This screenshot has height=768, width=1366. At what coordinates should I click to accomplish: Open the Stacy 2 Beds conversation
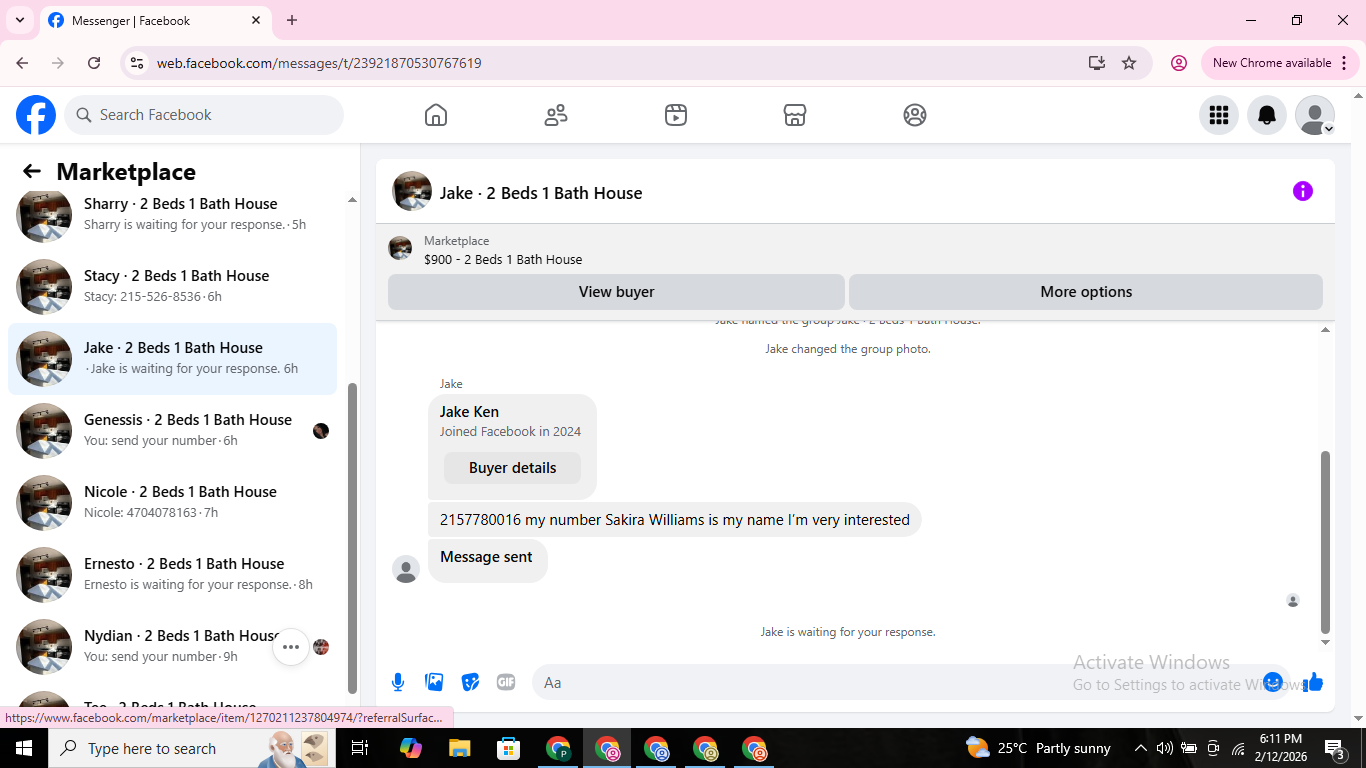(x=172, y=286)
